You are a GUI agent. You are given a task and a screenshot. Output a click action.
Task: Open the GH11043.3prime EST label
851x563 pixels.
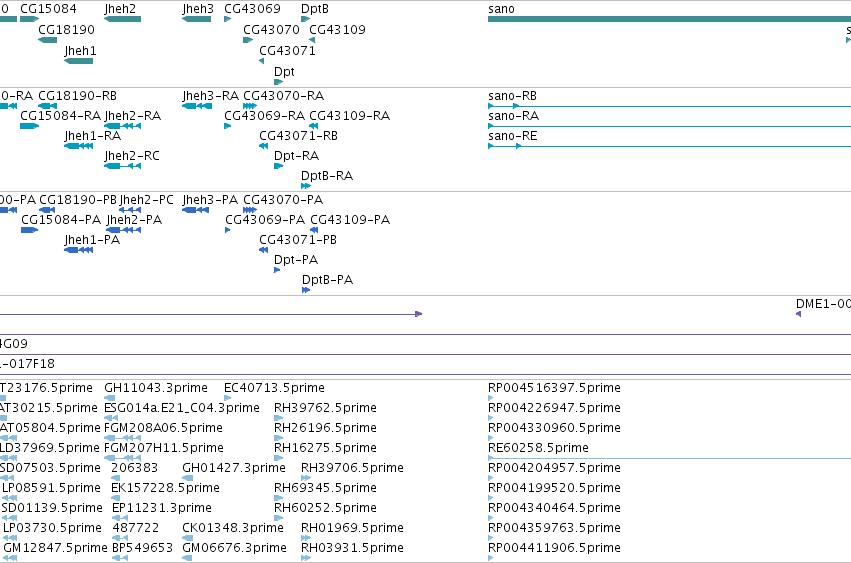[156, 388]
